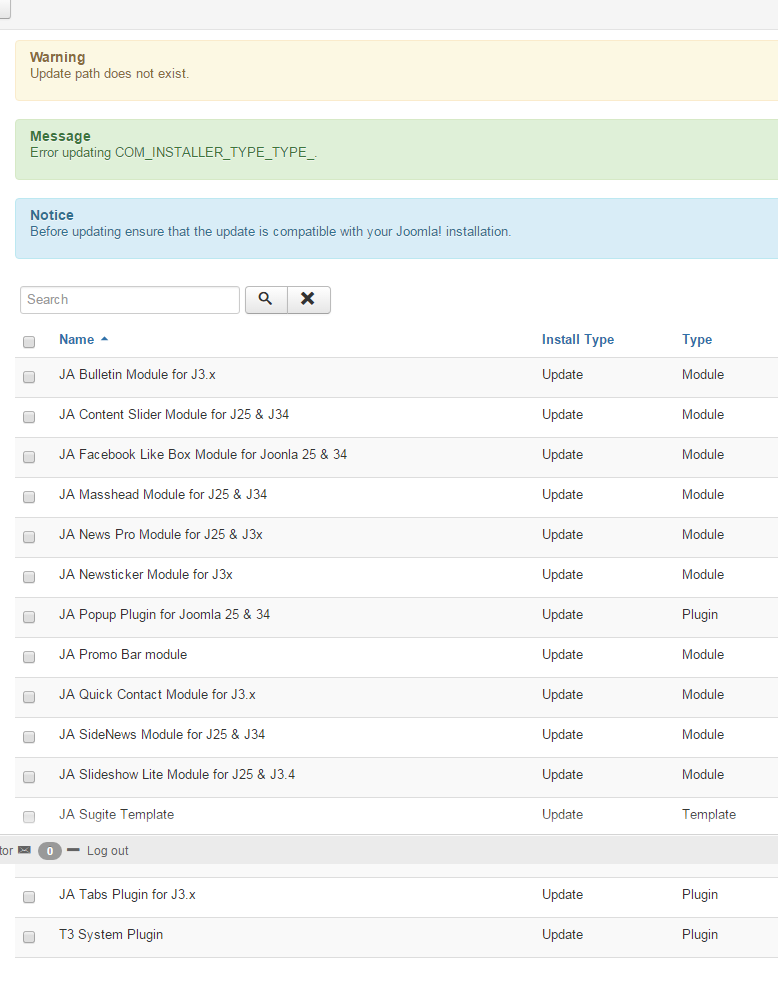This screenshot has width=778, height=998.
Task: Tick JA Newsticker Module checkbox
Action: click(x=29, y=577)
